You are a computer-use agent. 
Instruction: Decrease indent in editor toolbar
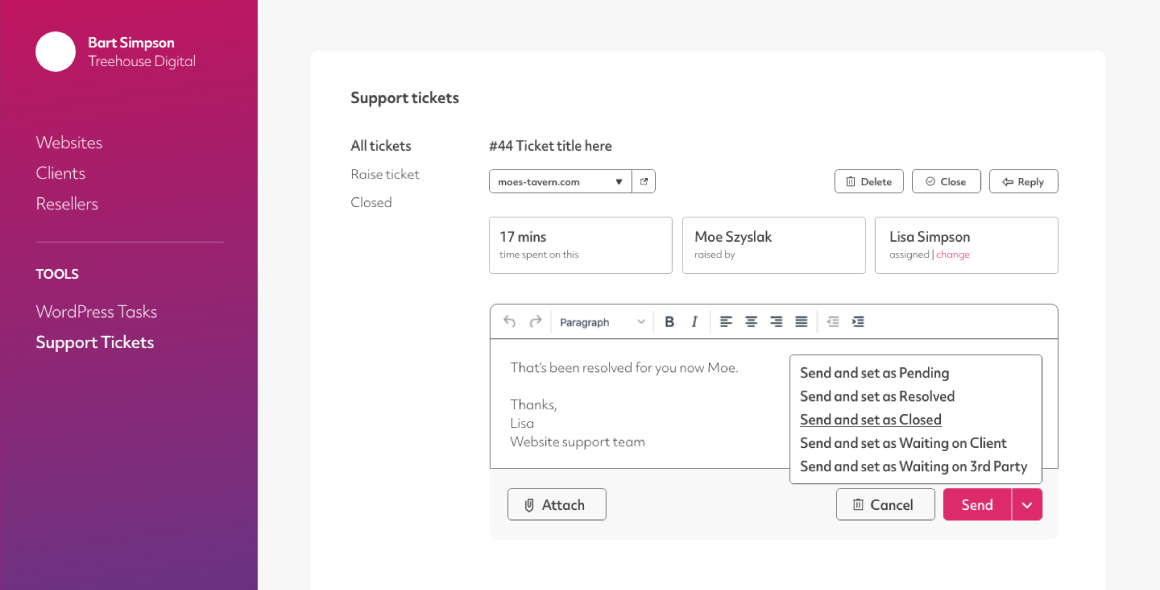(833, 322)
